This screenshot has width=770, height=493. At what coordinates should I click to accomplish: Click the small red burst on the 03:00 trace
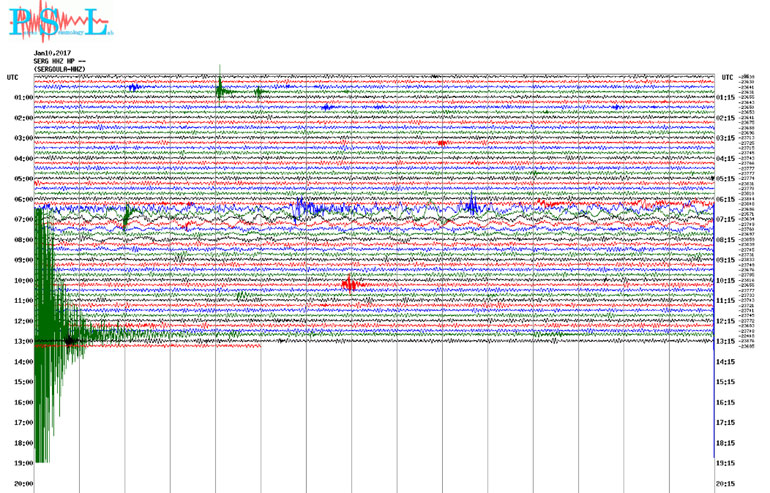(x=441, y=143)
